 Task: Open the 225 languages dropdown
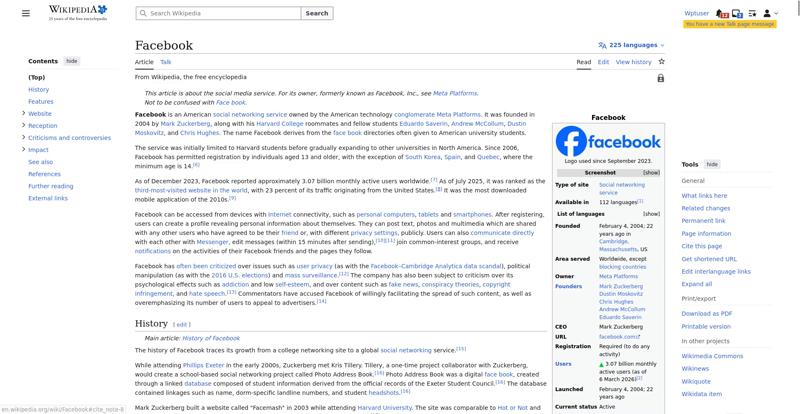point(631,45)
